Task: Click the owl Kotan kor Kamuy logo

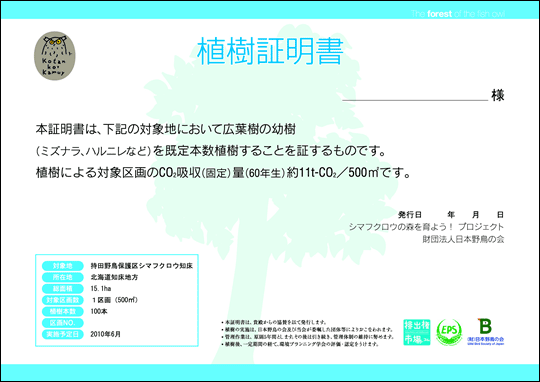Action: 55,56
